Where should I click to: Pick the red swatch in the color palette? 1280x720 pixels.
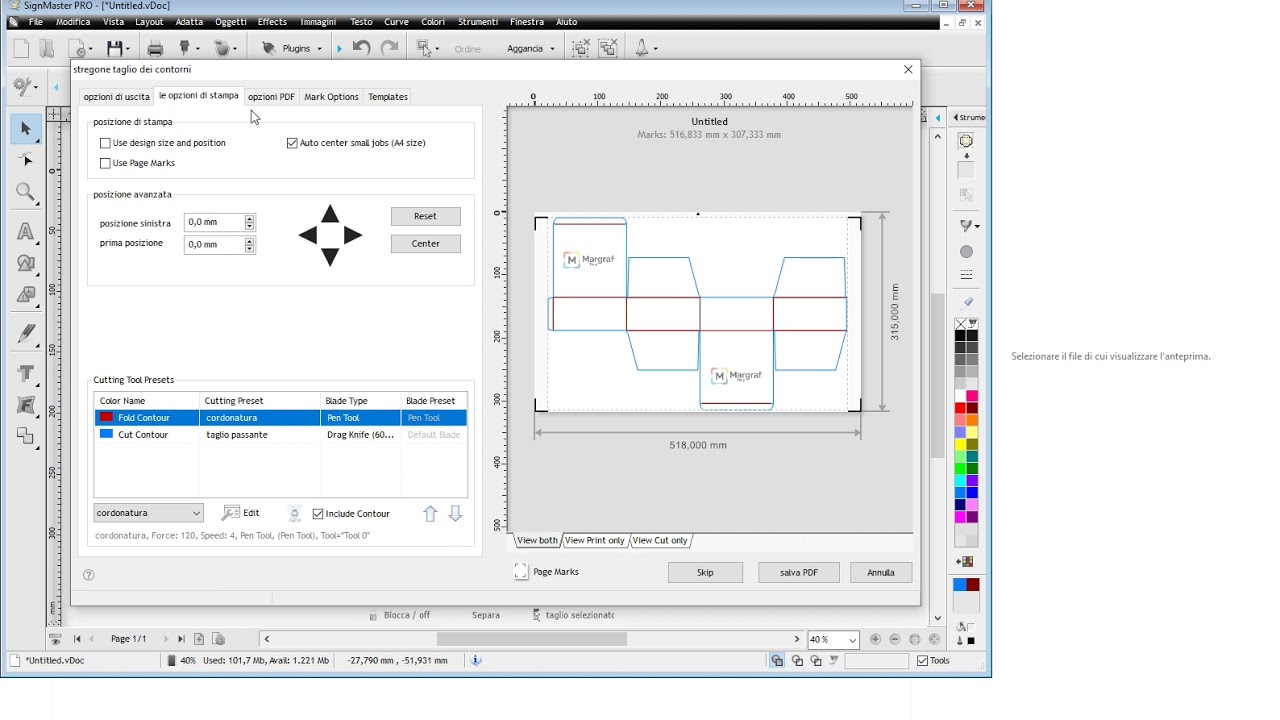pos(960,408)
